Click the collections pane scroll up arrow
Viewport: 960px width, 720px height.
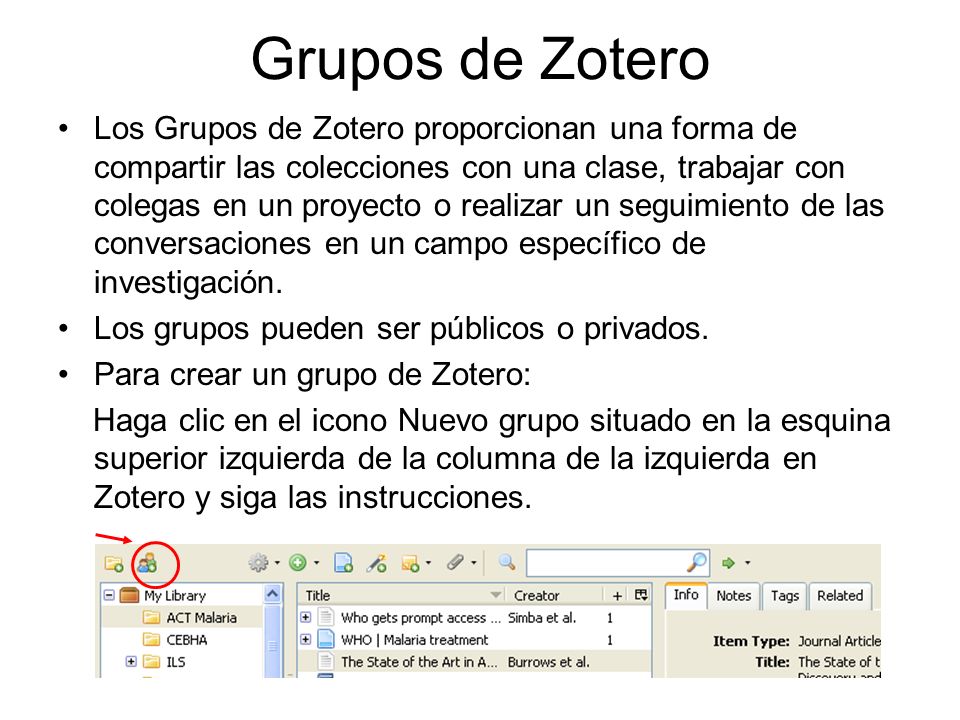272,594
